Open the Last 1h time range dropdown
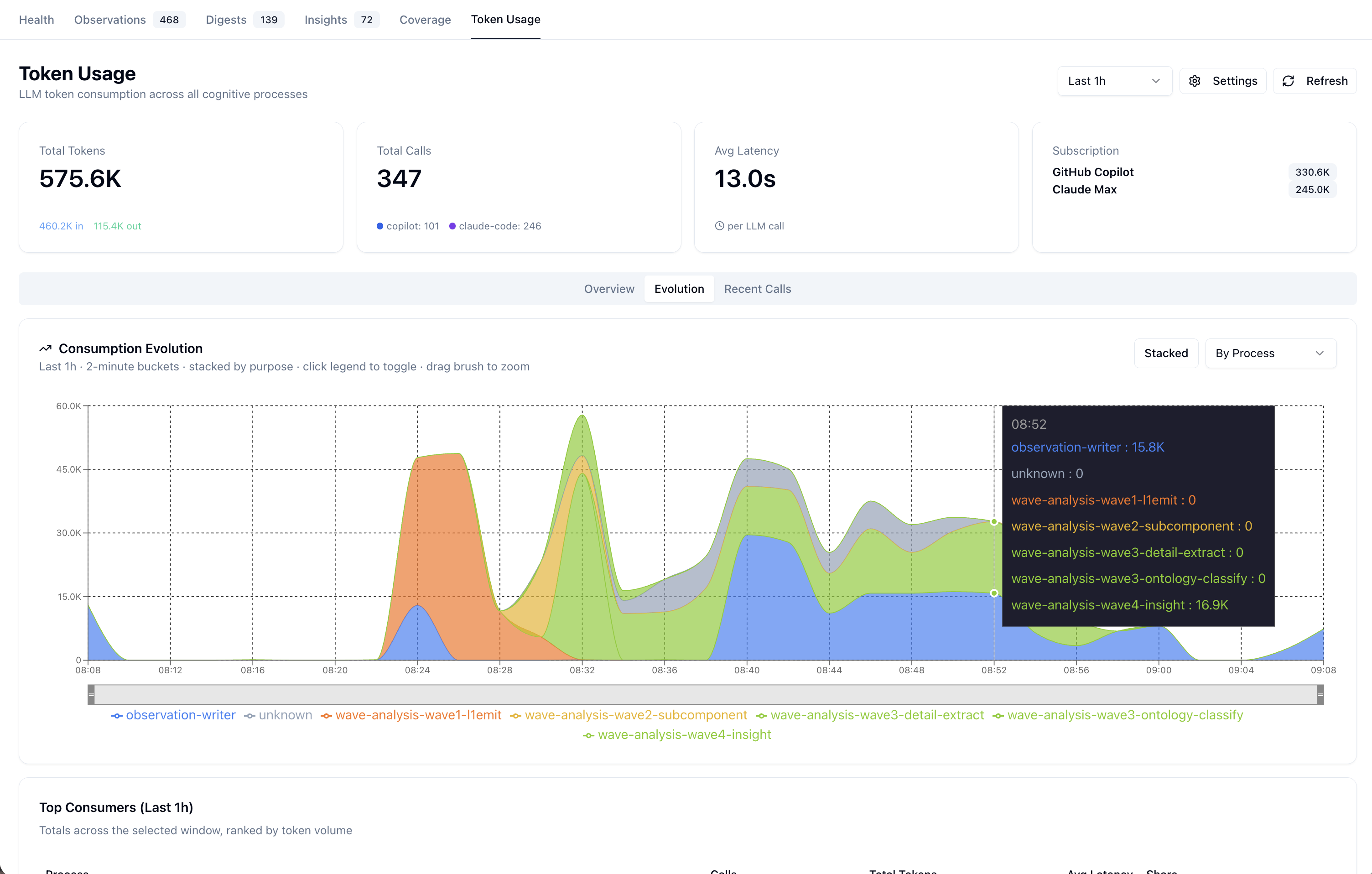 tap(1114, 81)
